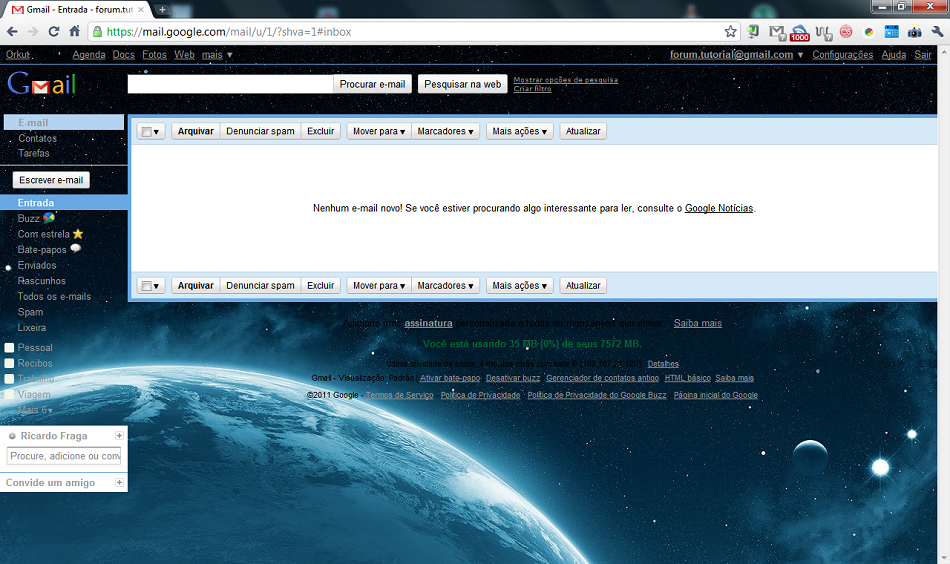Toggle the top select-all checkbox
950x564 pixels.
(x=146, y=131)
